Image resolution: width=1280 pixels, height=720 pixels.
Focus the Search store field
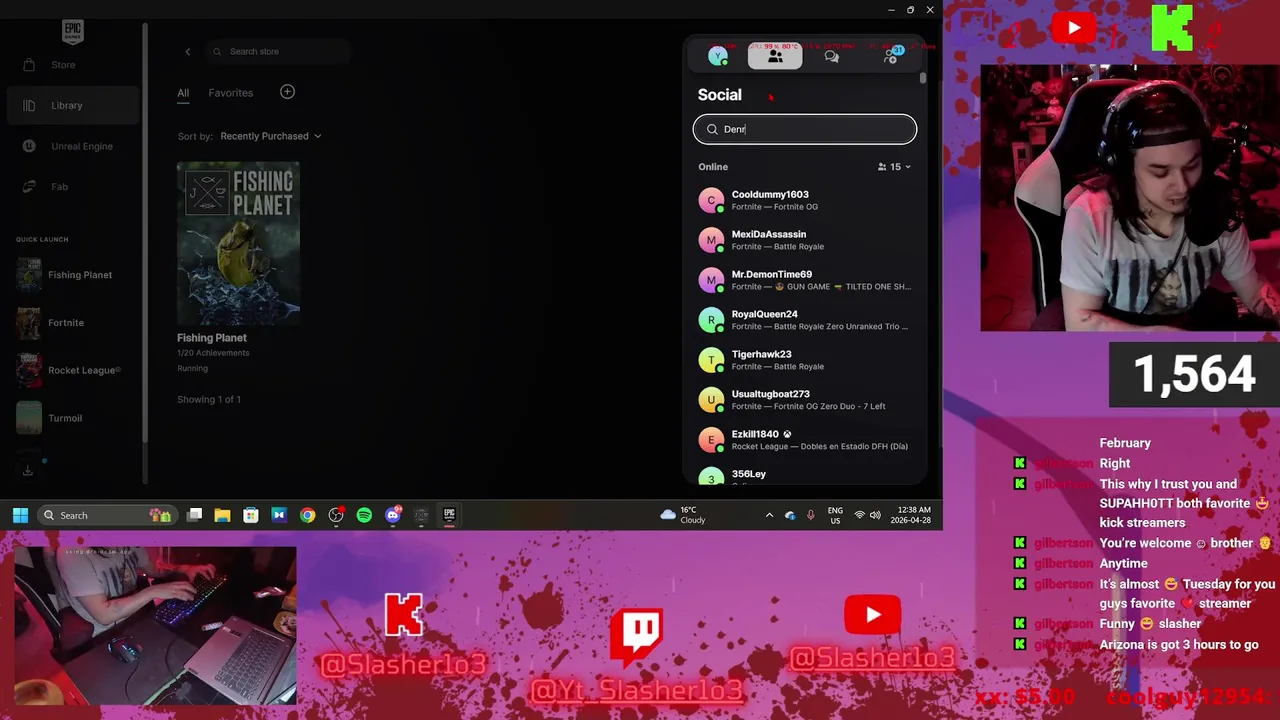tap(280, 51)
